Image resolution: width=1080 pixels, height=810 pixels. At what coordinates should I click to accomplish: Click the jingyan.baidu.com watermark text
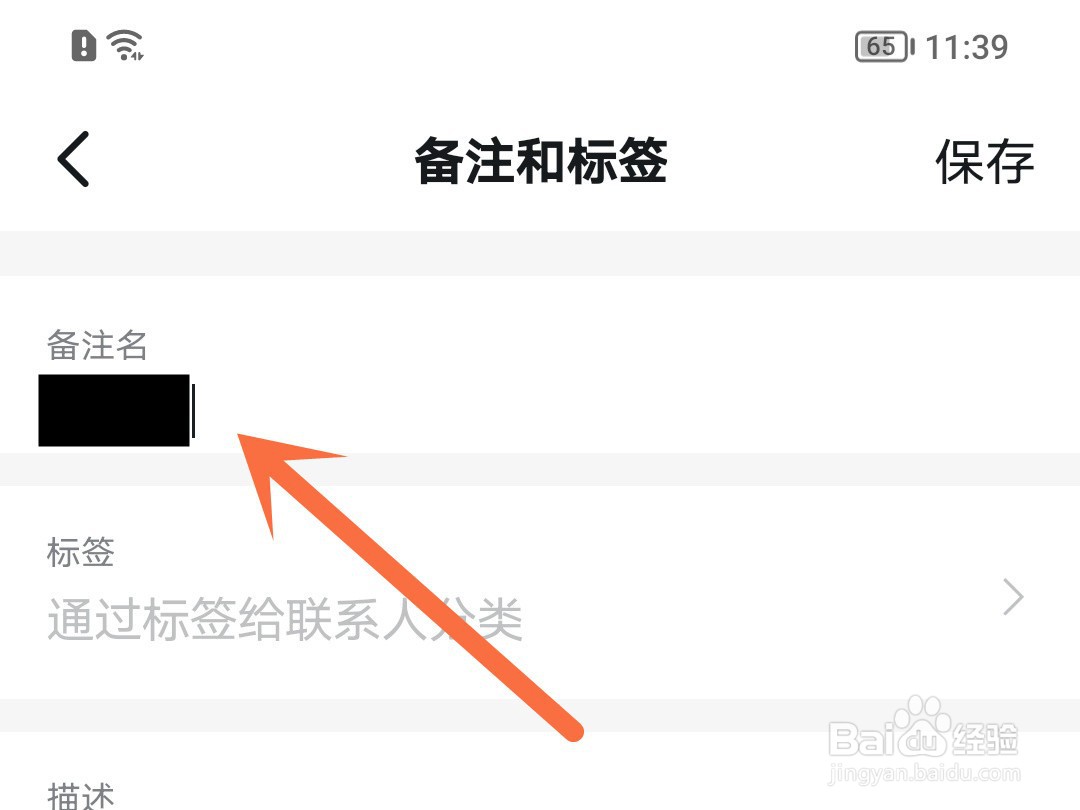tap(924, 773)
